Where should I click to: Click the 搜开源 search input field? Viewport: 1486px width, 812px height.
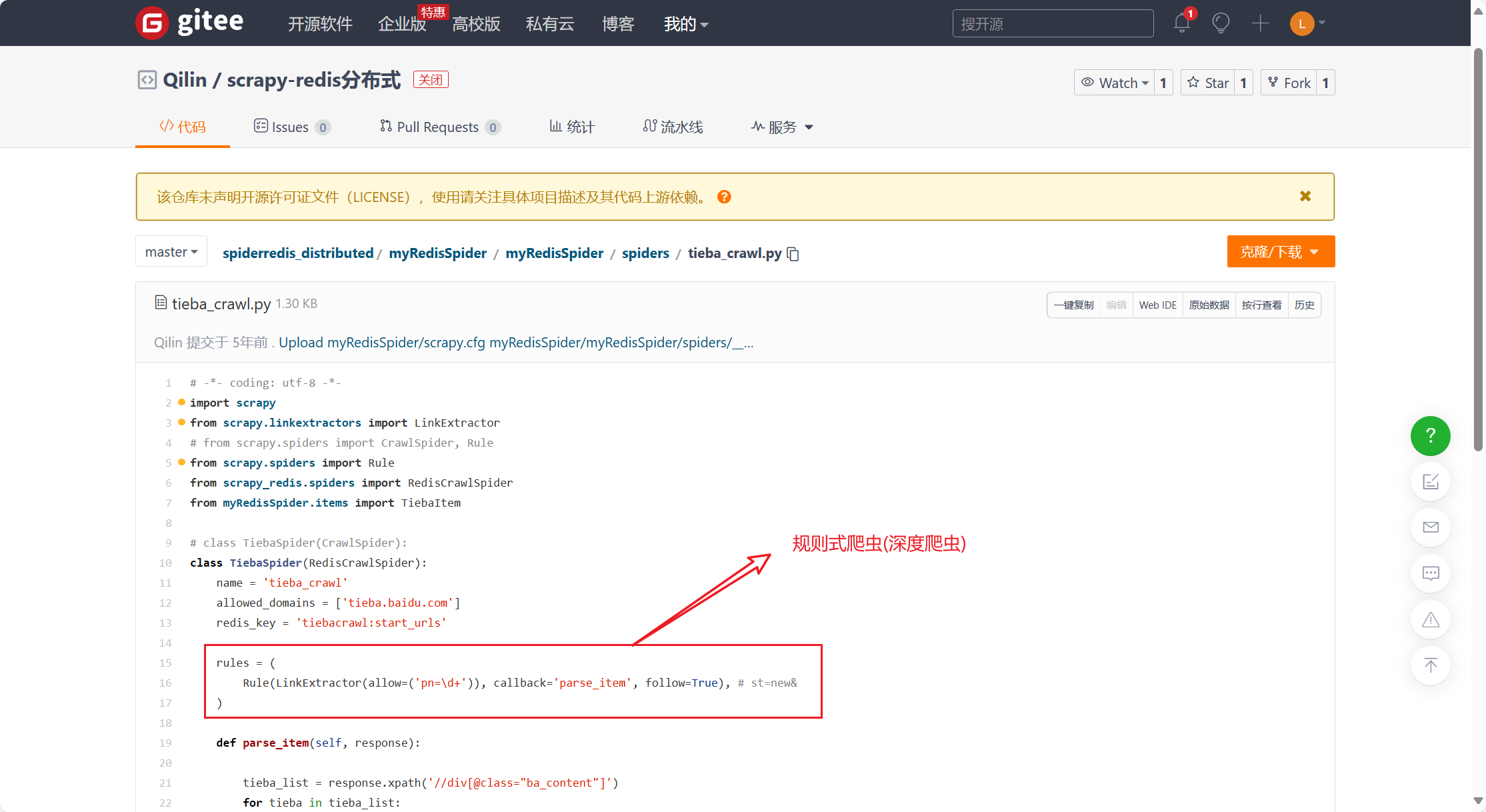[x=1052, y=23]
